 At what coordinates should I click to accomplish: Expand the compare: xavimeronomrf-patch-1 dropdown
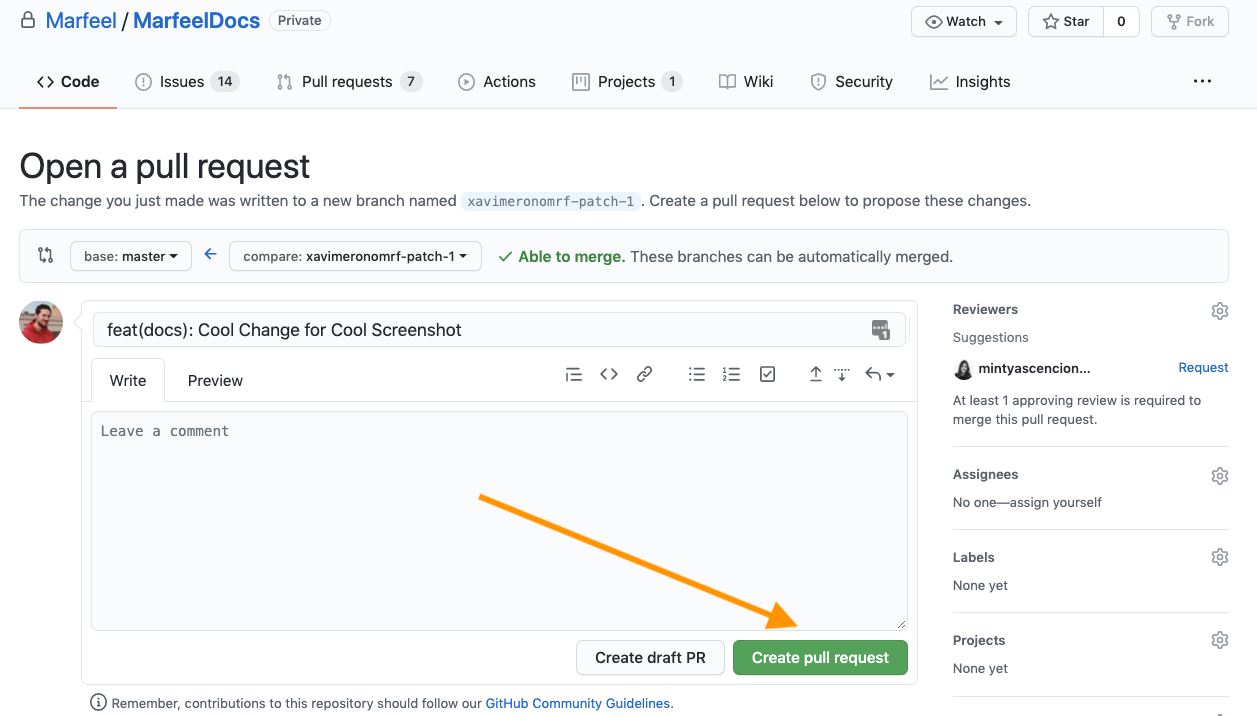355,256
